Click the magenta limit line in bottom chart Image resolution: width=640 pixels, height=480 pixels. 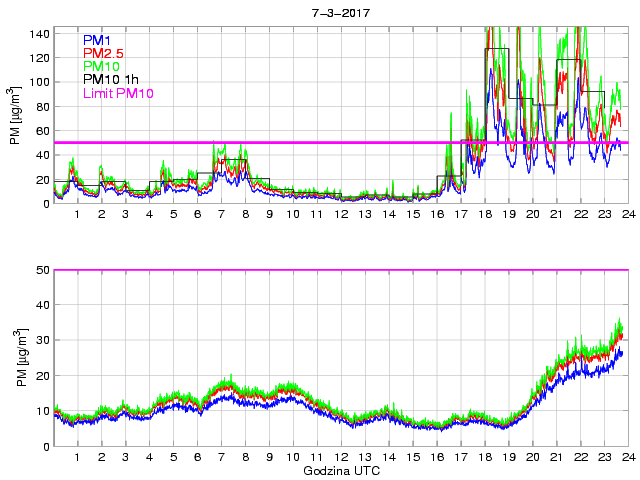pos(340,270)
